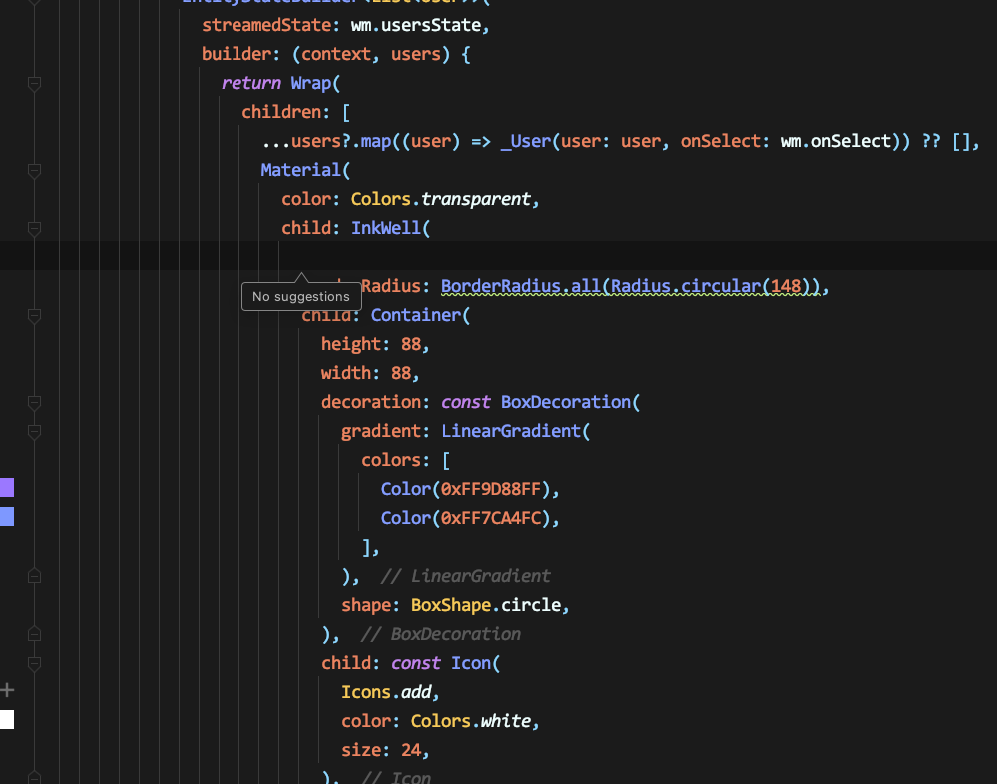Screen dimensions: 997x784
Task: Click 'streamedState' parameter name
Action: tap(266, 25)
